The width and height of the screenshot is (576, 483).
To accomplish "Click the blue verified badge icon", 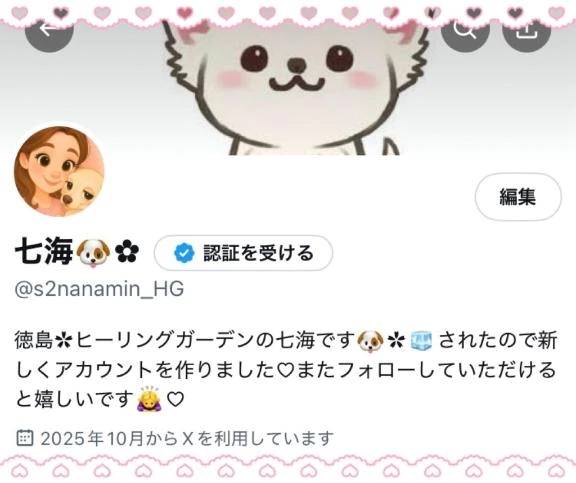I will (x=184, y=253).
